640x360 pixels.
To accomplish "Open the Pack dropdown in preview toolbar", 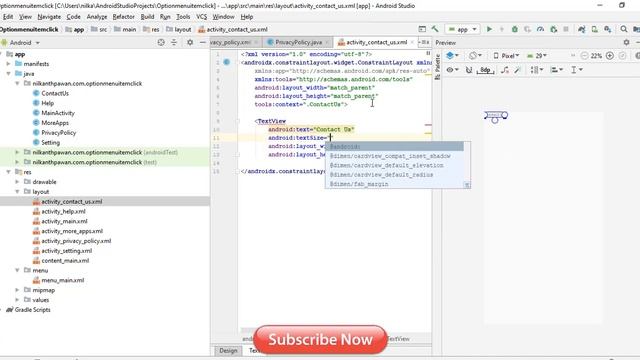I will (536, 70).
